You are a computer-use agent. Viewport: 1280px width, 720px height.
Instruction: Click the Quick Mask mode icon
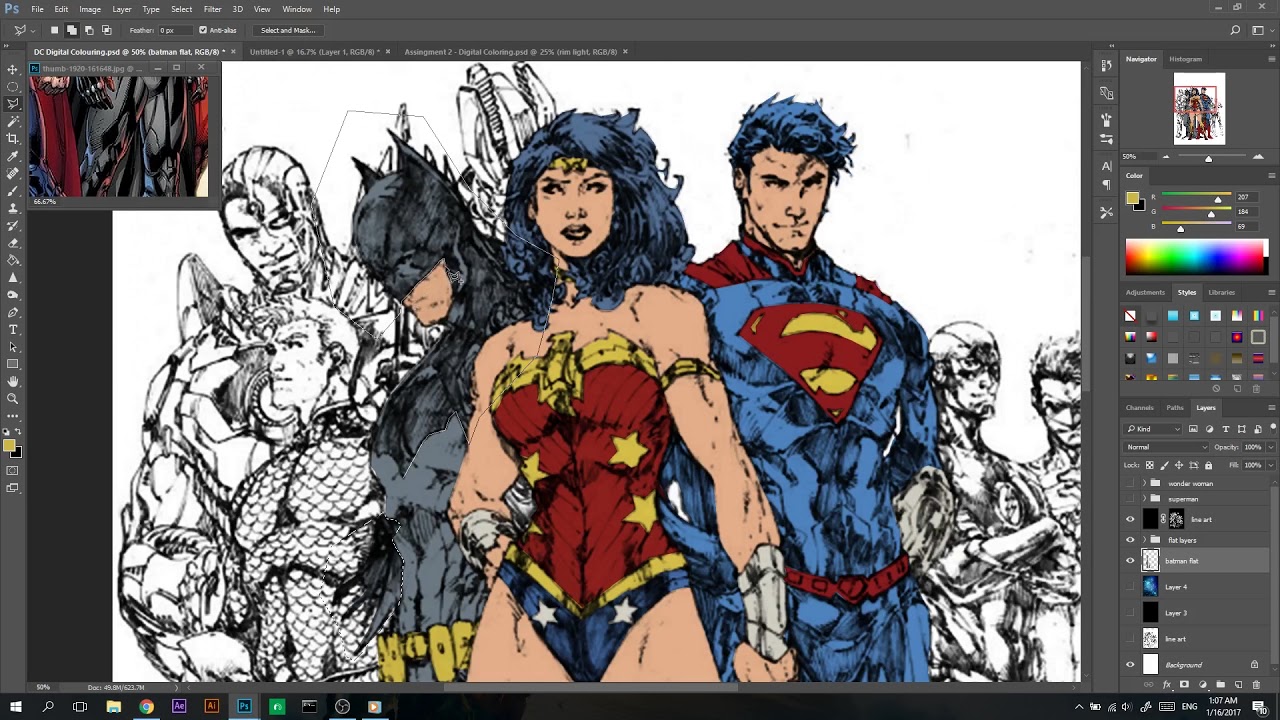pos(13,470)
